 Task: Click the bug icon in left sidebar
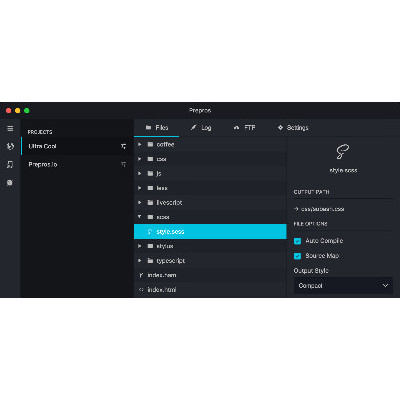[x=10, y=182]
